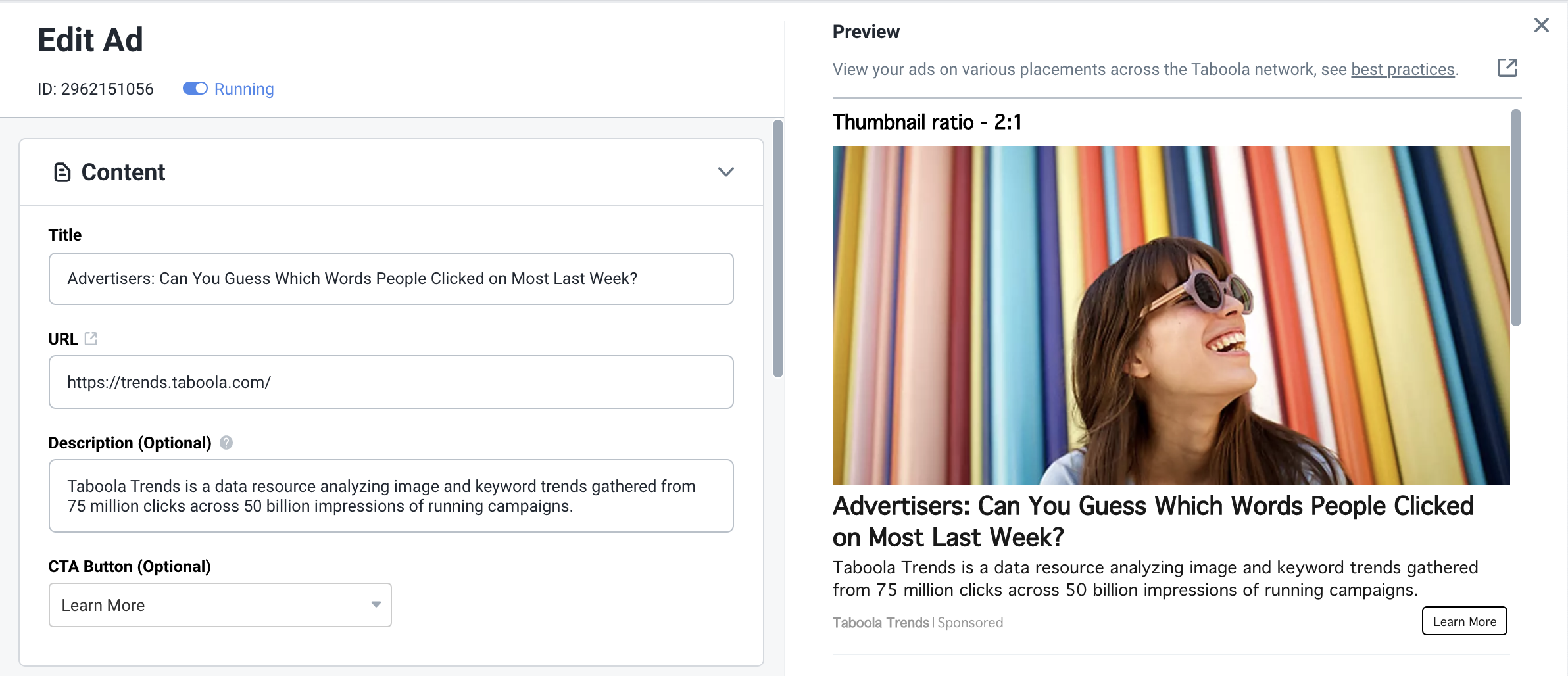Collapse the Content section chevron
Viewport: 1568px width, 676px height.
click(725, 172)
